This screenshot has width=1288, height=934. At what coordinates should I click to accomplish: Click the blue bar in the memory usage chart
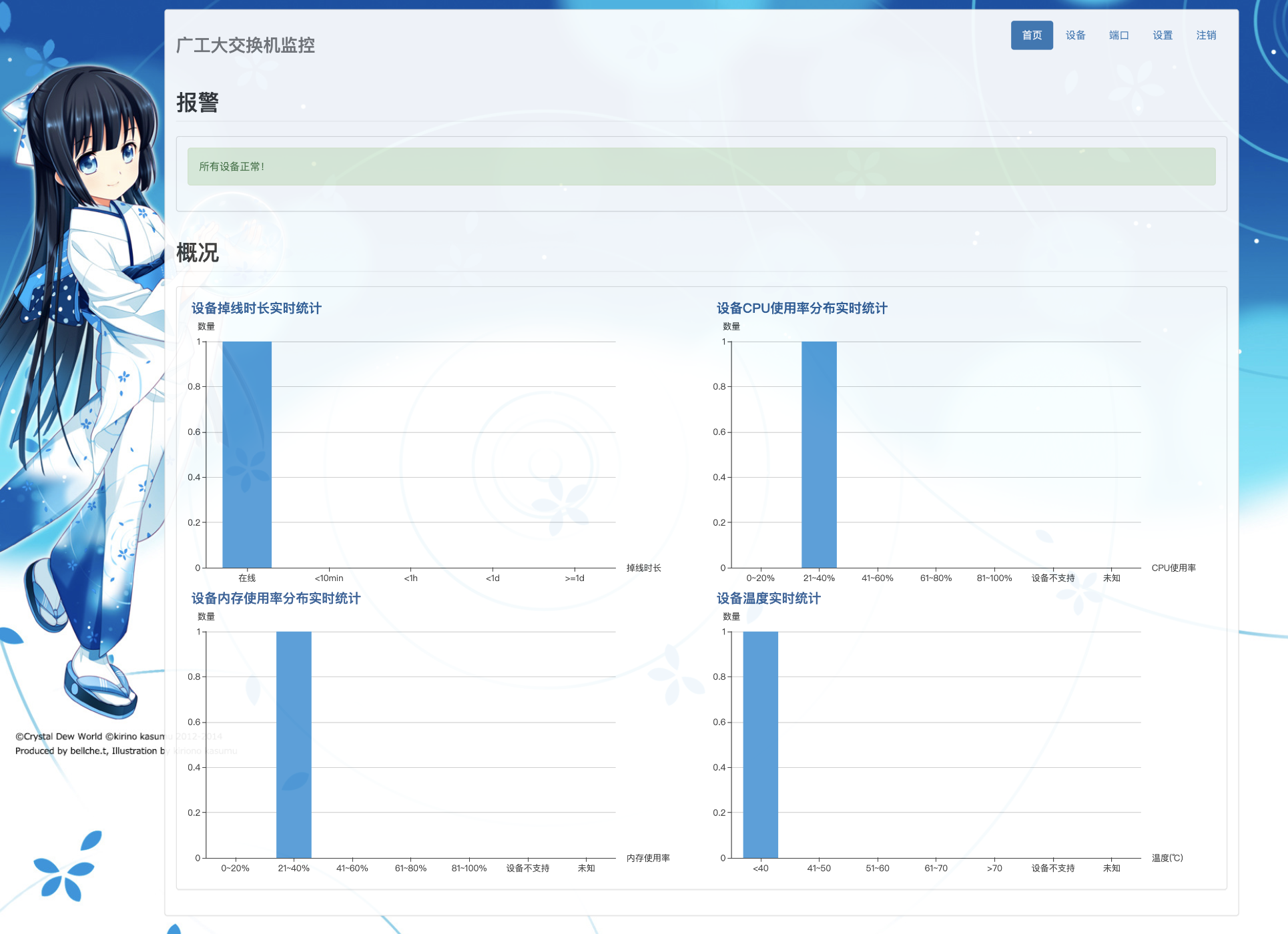294,745
